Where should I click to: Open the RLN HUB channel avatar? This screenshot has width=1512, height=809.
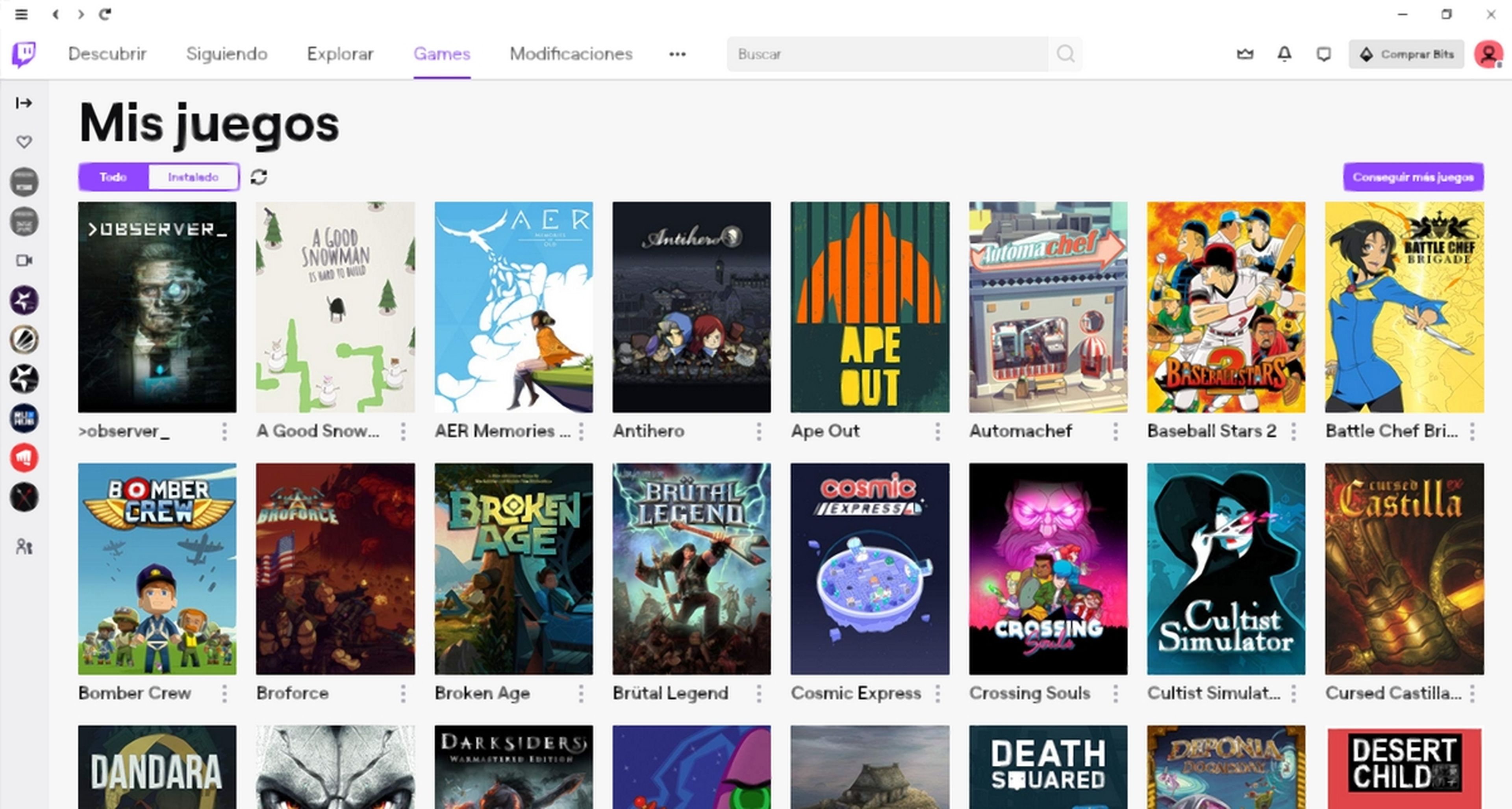click(x=24, y=419)
